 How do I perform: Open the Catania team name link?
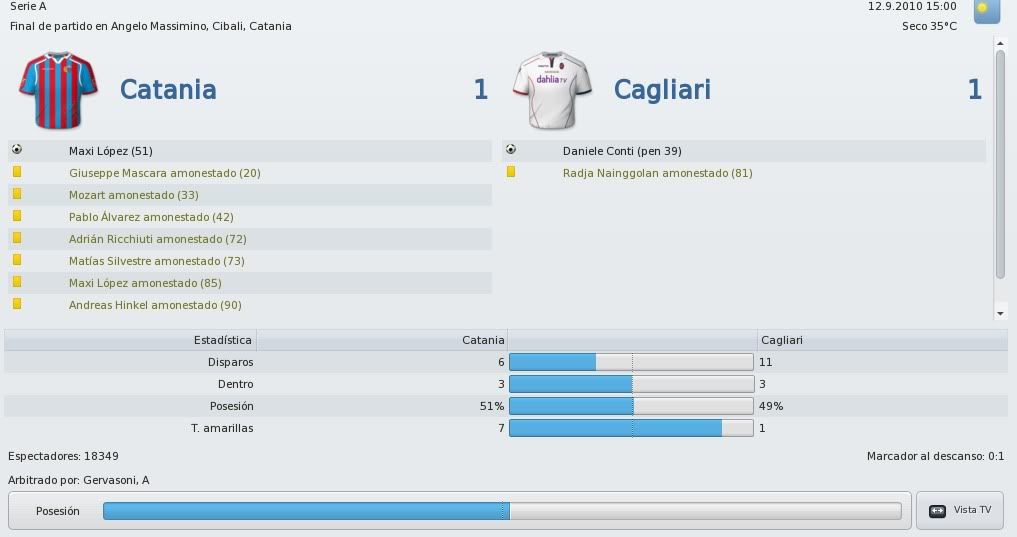168,90
